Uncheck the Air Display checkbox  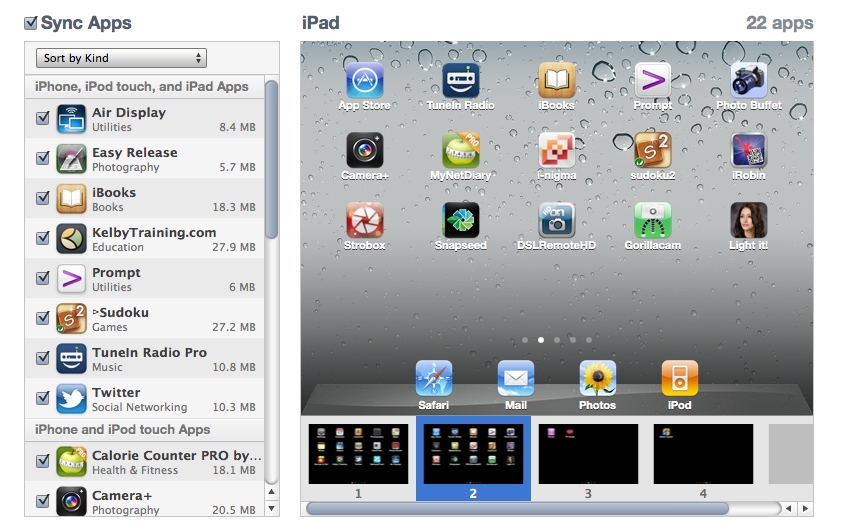pyautogui.click(x=43, y=118)
